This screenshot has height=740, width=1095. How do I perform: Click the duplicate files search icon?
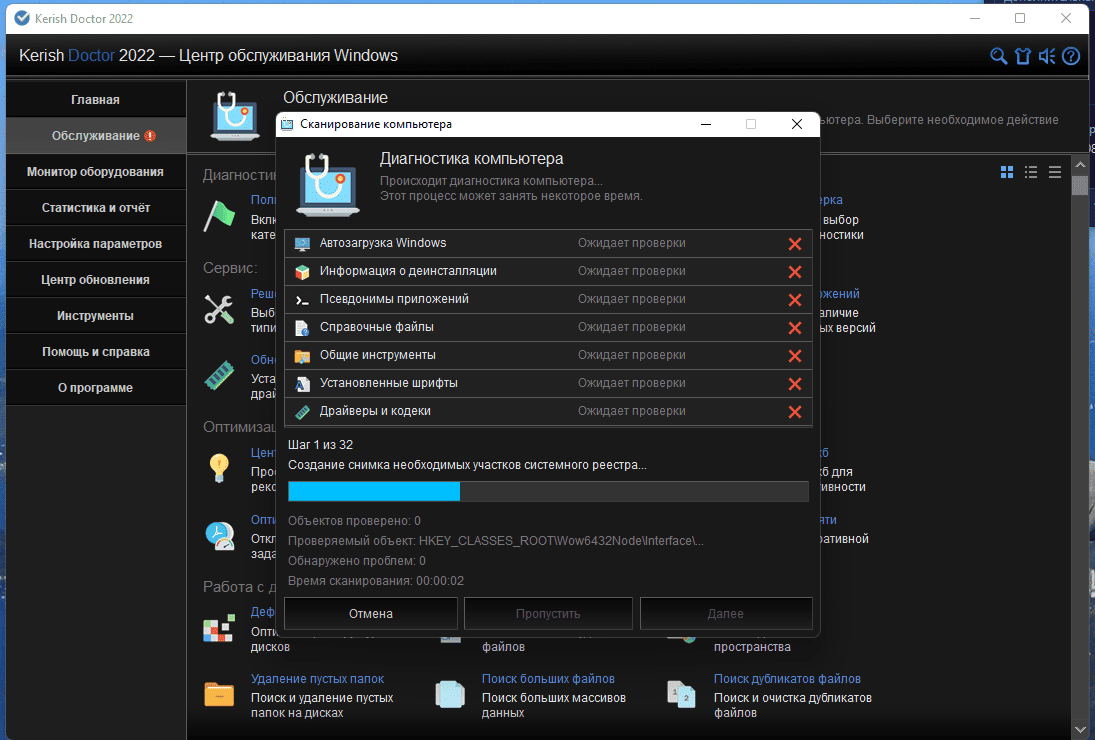pyautogui.click(x=682, y=695)
